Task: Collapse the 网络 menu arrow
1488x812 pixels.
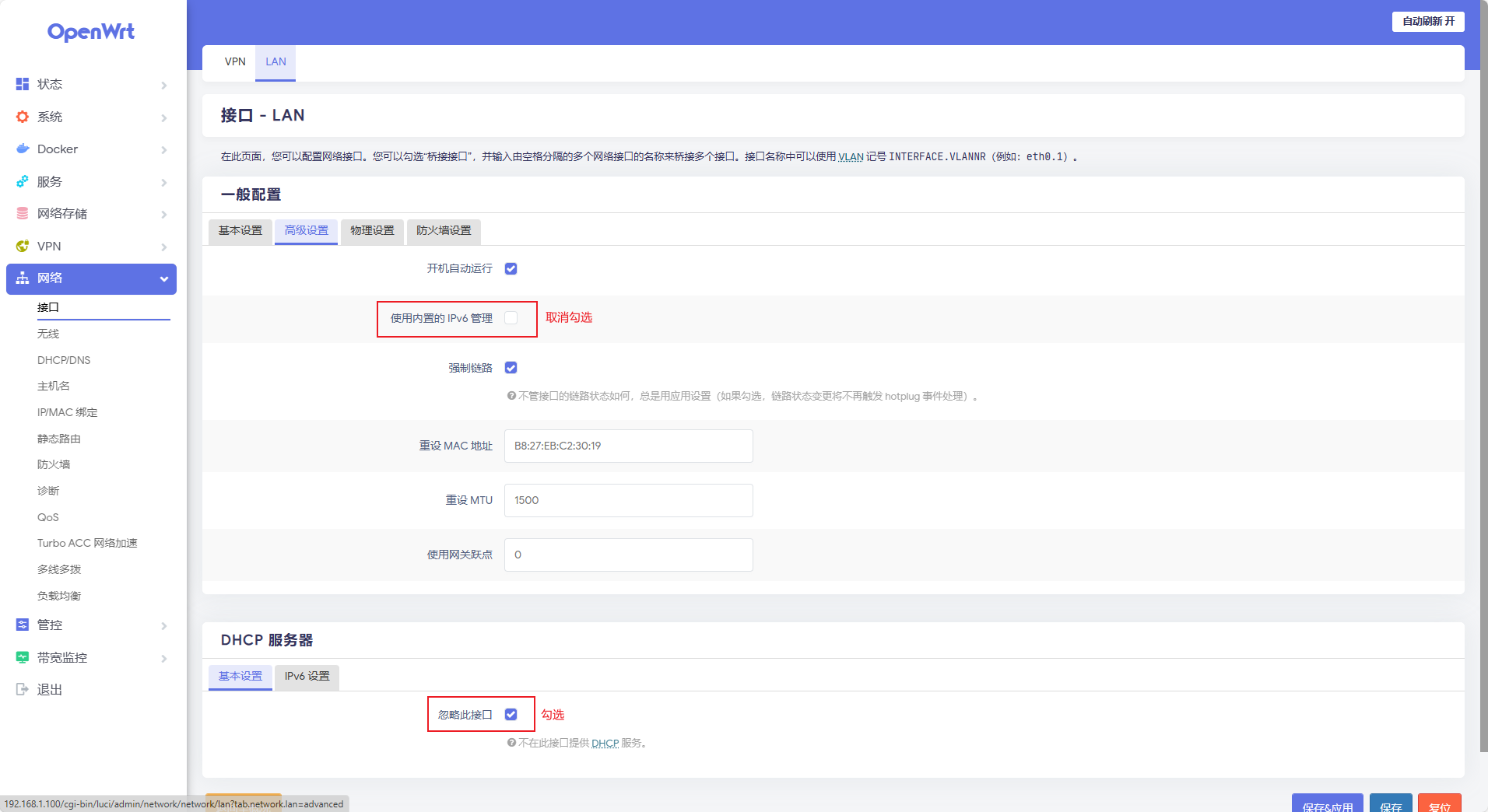Action: click(x=164, y=279)
